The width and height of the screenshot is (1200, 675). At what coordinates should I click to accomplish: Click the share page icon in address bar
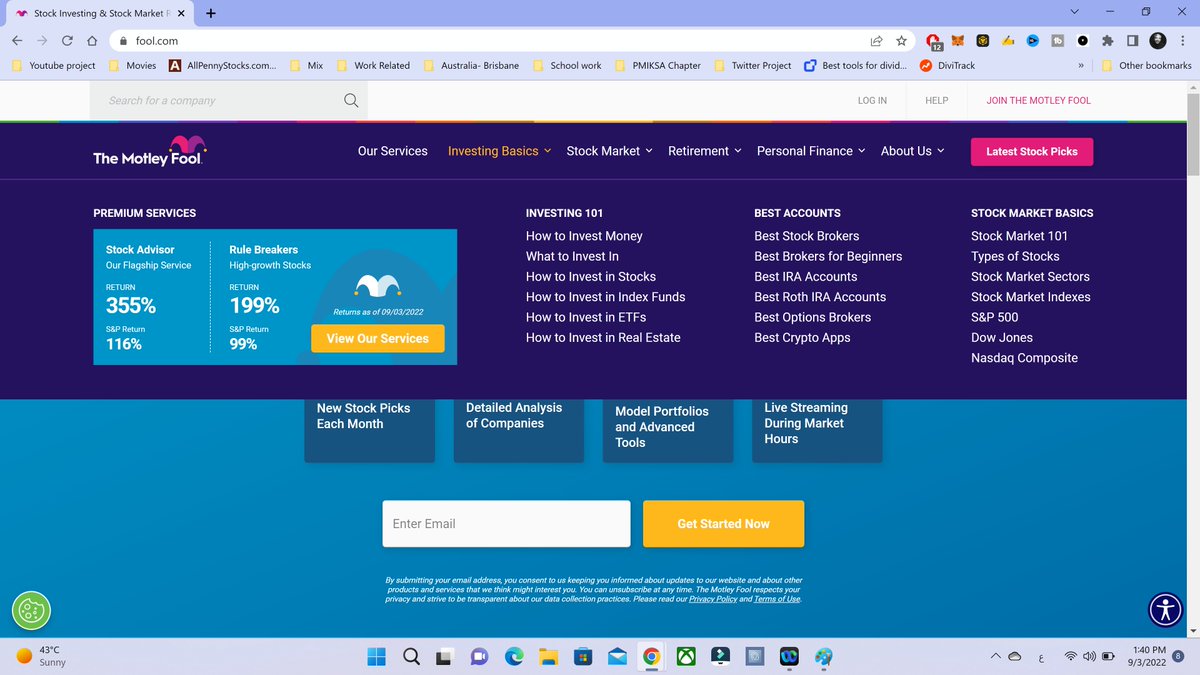(877, 41)
